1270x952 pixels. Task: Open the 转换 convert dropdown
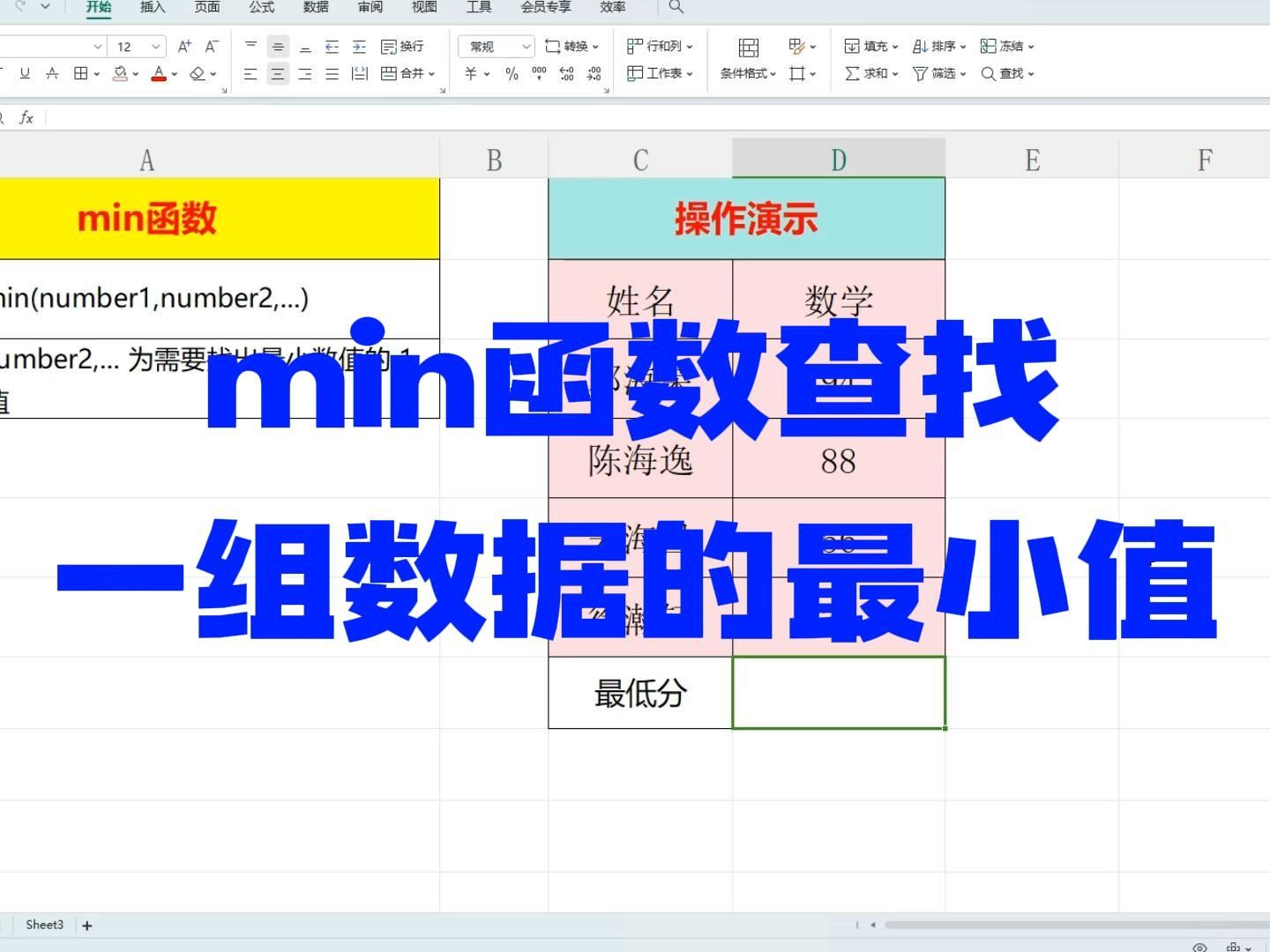(x=571, y=46)
